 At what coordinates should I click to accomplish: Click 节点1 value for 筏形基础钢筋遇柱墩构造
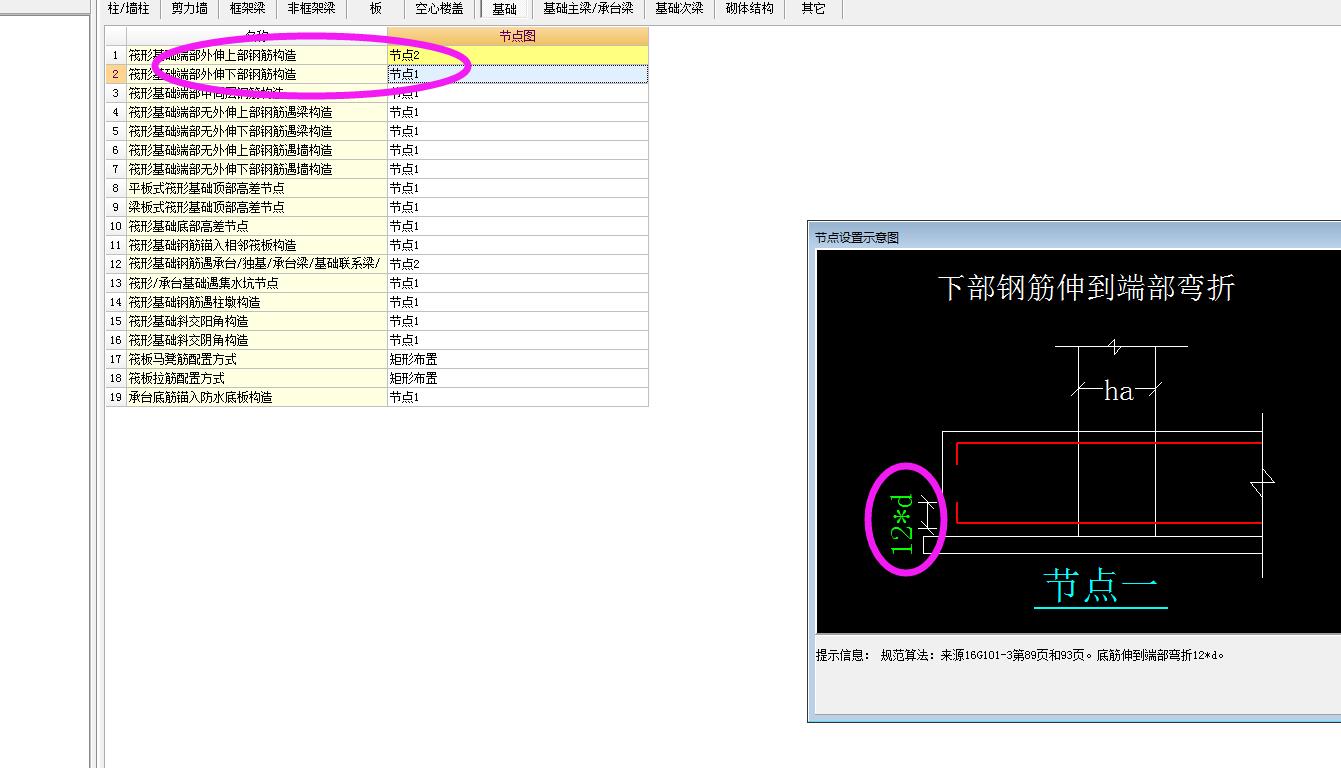click(x=517, y=302)
